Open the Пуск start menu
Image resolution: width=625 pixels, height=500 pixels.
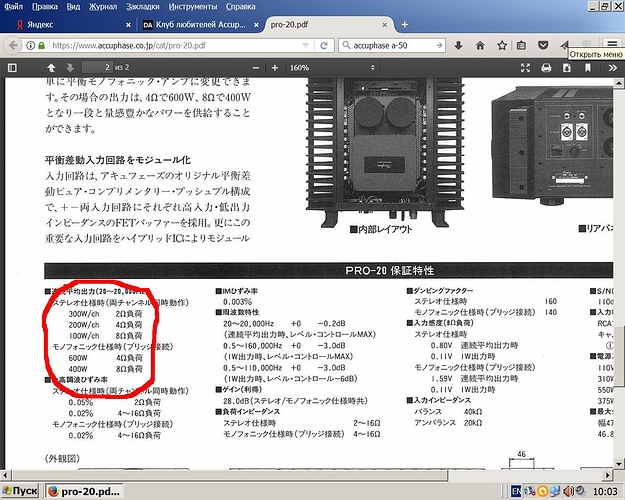pos(20,490)
